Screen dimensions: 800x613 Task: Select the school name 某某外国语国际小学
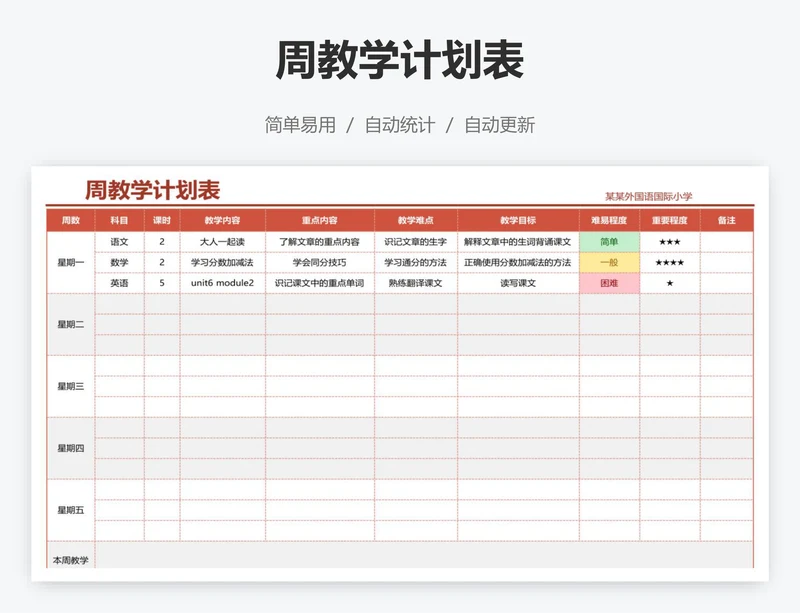click(x=648, y=197)
